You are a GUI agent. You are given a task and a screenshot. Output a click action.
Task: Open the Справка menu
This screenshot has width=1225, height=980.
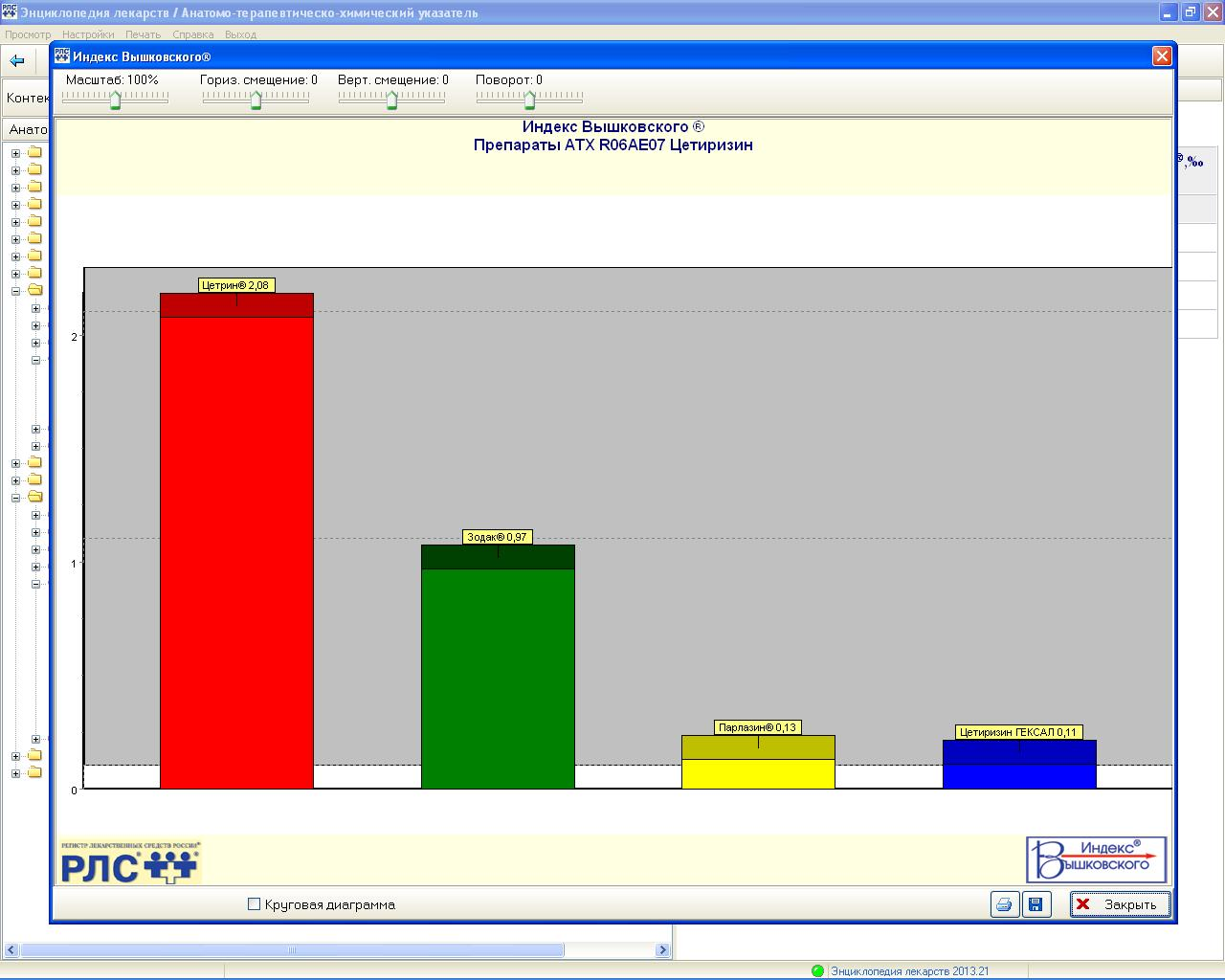(193, 34)
